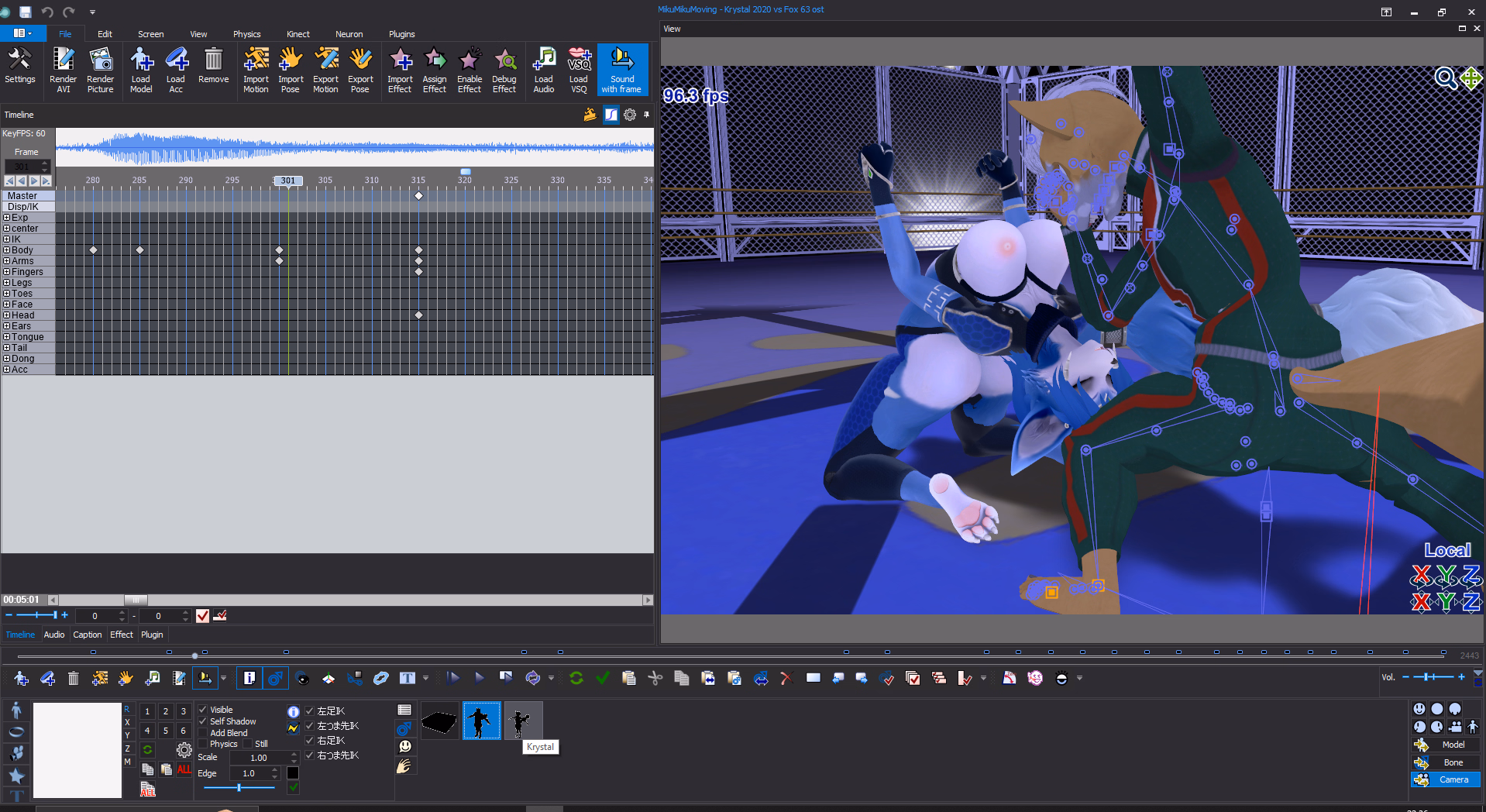
Task: Click the Camera mode button
Action: [1446, 779]
